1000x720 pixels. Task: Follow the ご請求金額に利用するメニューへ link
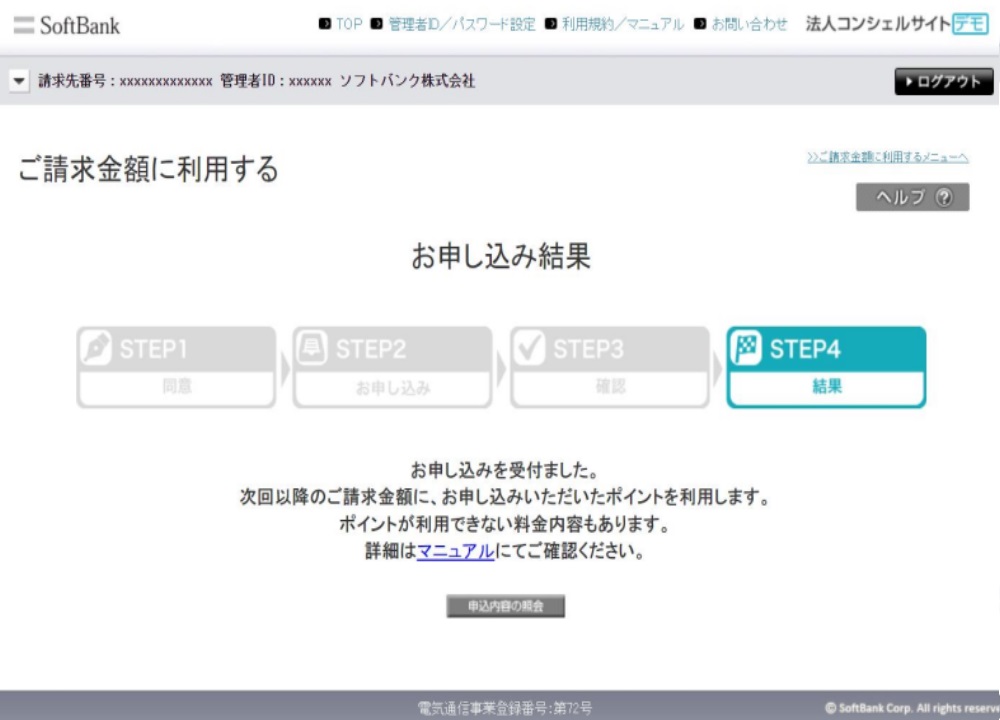tap(889, 156)
